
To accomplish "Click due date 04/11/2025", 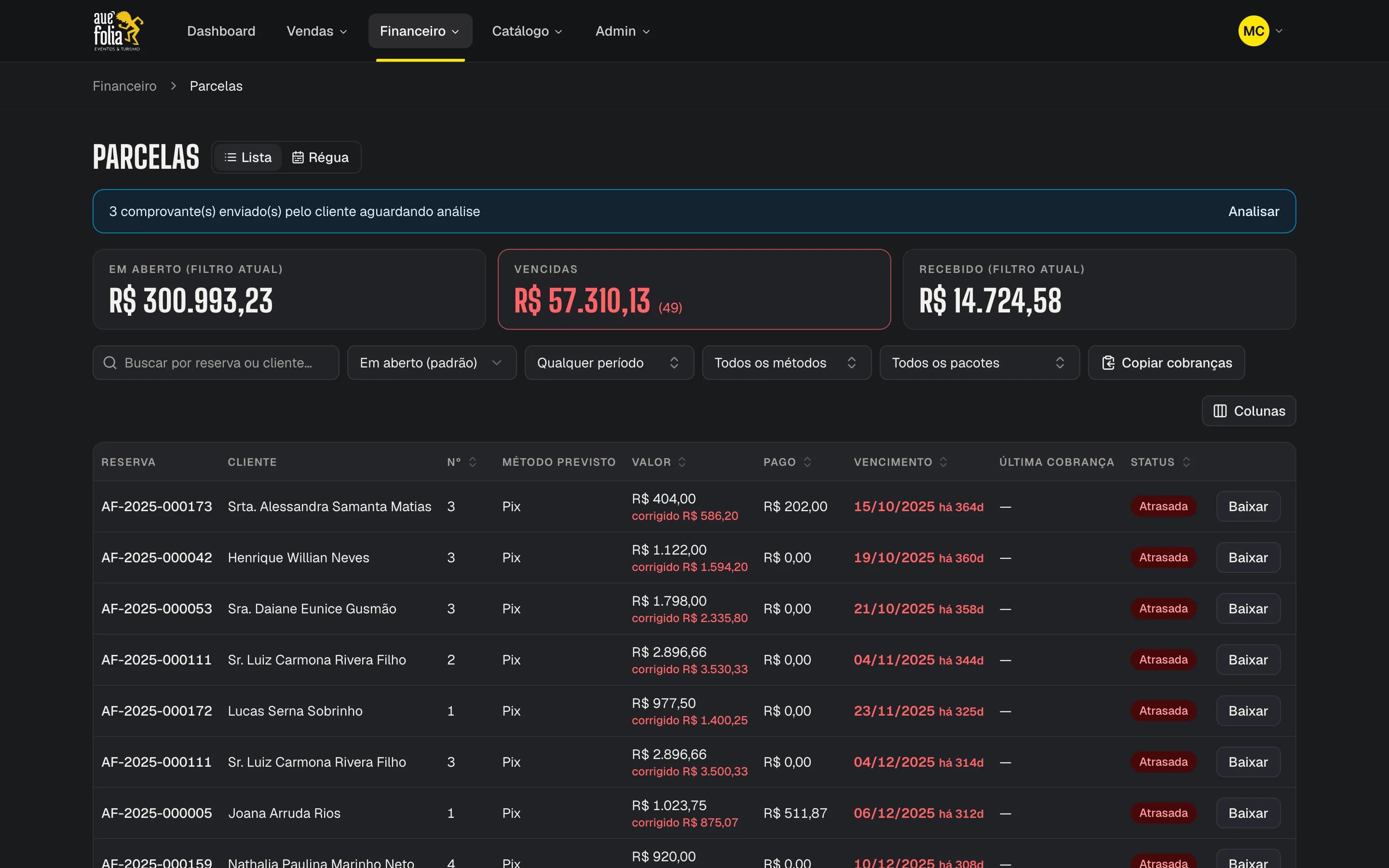I will (894, 660).
